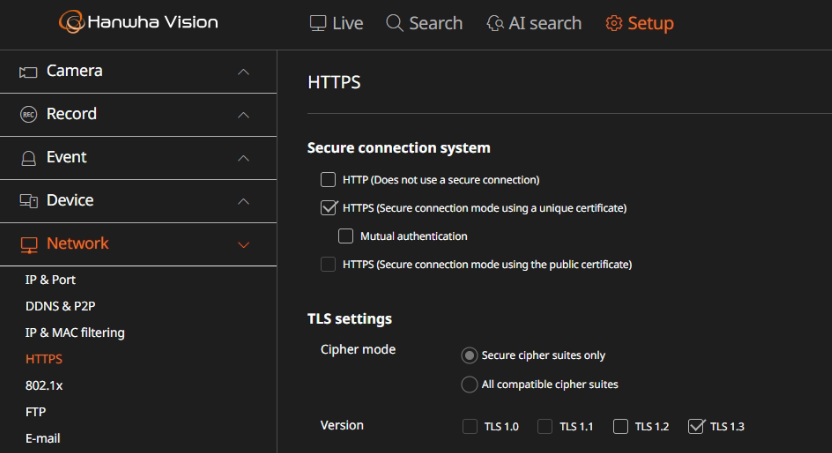832x453 pixels.
Task: Click the Event bell icon
Action: tap(28, 158)
